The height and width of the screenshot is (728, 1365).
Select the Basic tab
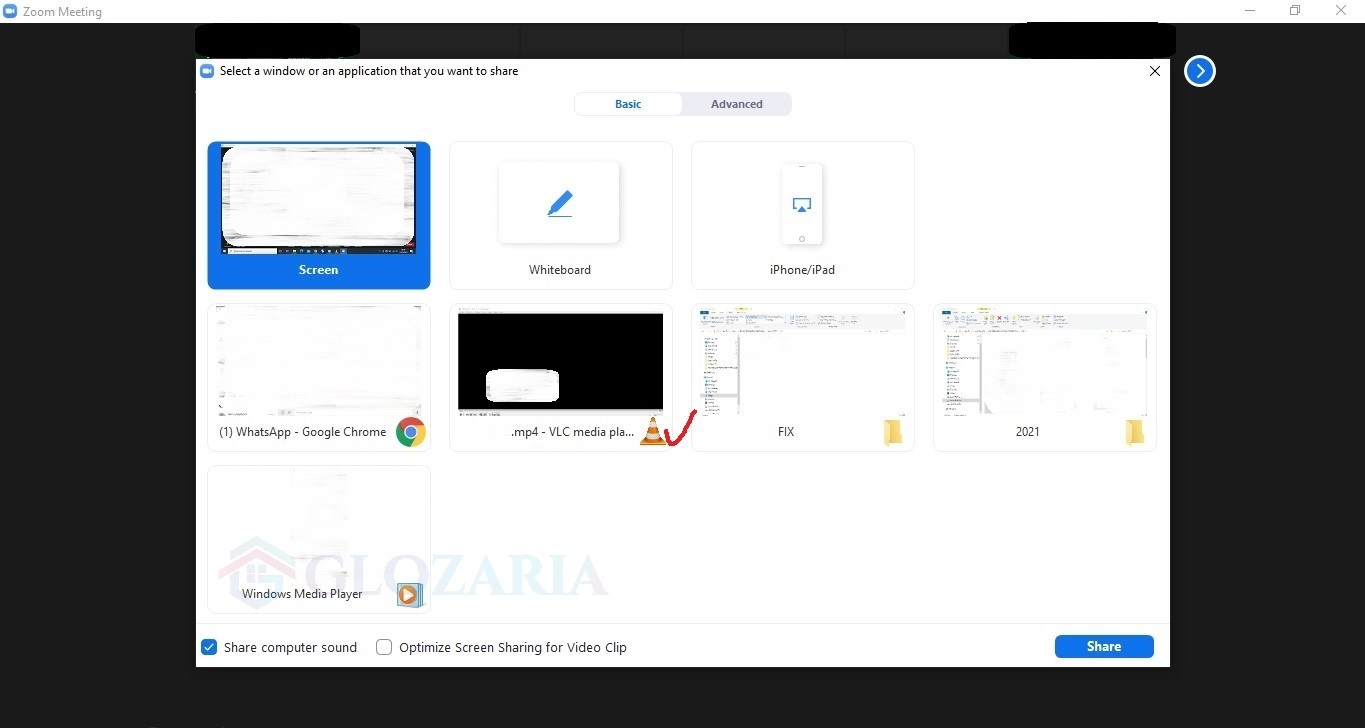[628, 104]
